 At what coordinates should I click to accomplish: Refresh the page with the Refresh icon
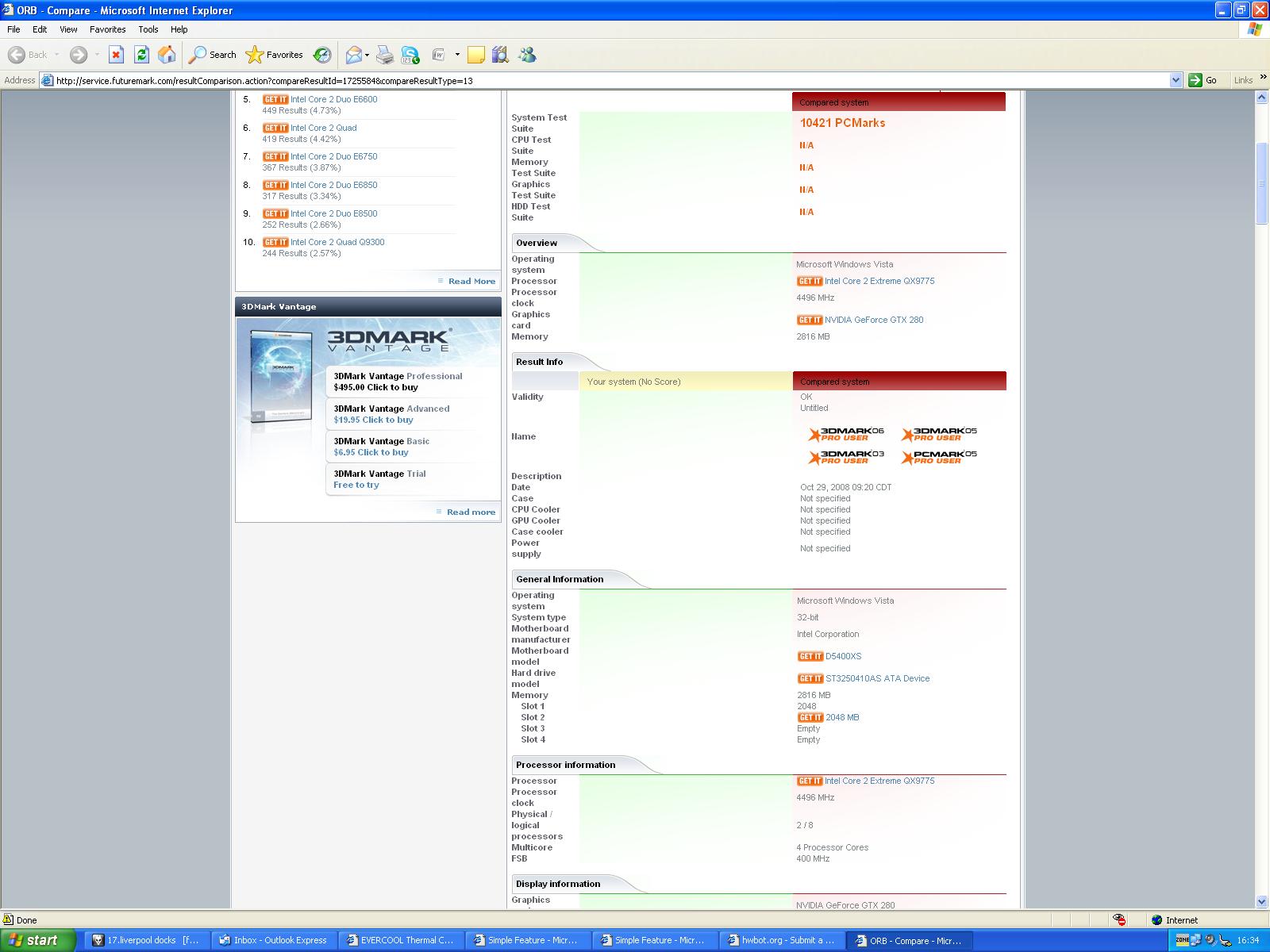click(x=141, y=55)
